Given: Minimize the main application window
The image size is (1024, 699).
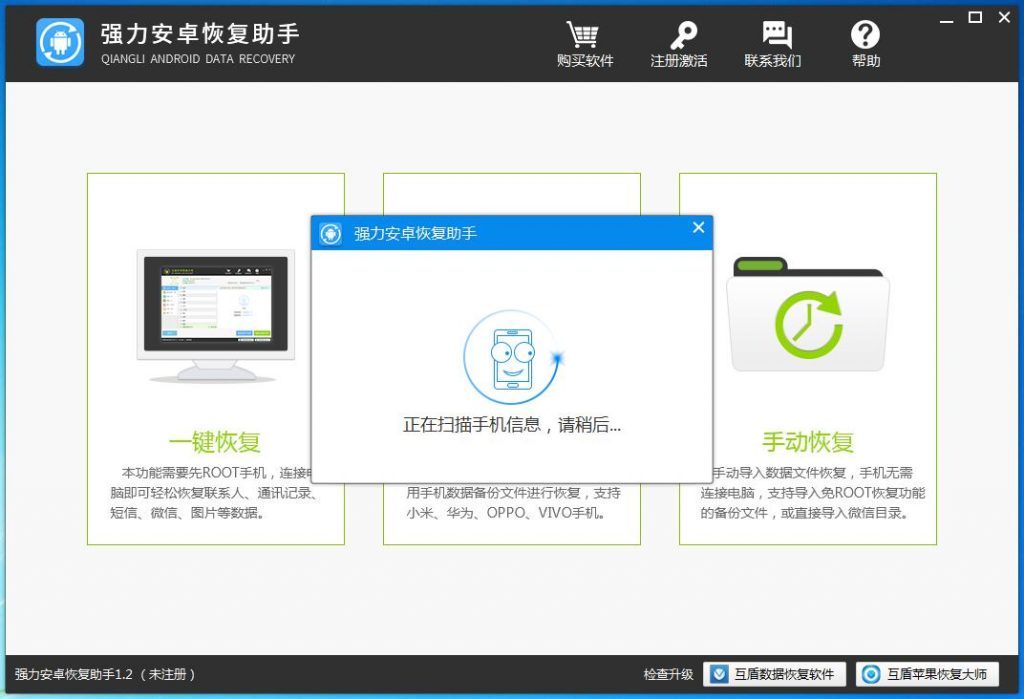Looking at the screenshot, I should (948, 18).
